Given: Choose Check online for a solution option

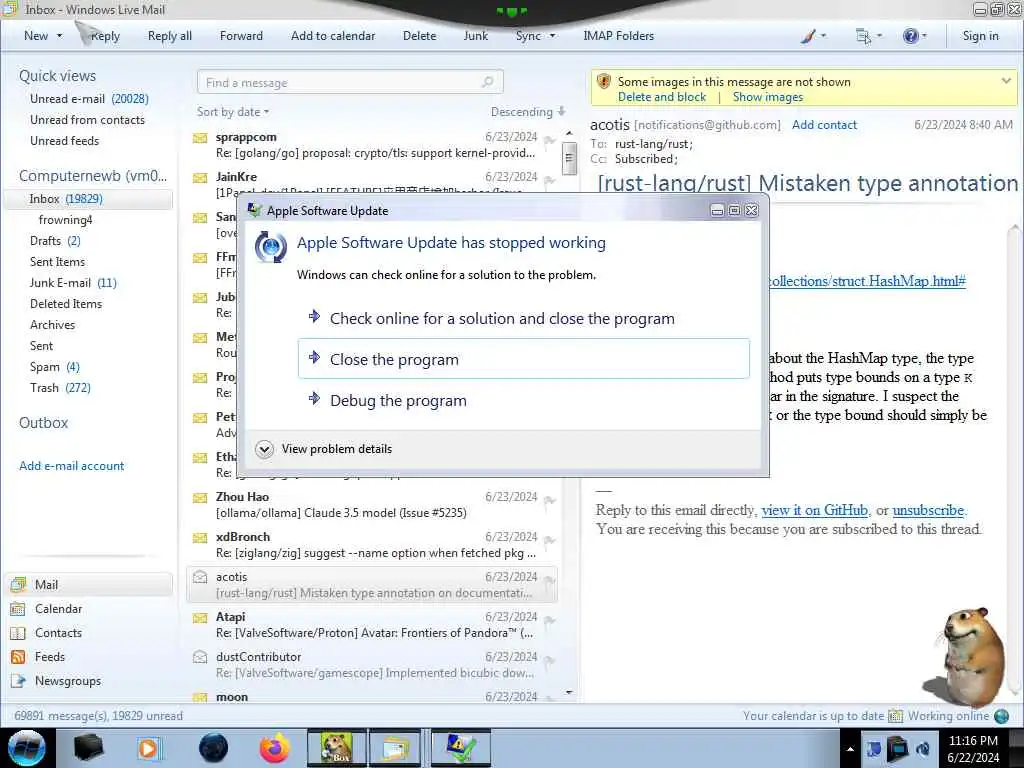Looking at the screenshot, I should (524, 318).
